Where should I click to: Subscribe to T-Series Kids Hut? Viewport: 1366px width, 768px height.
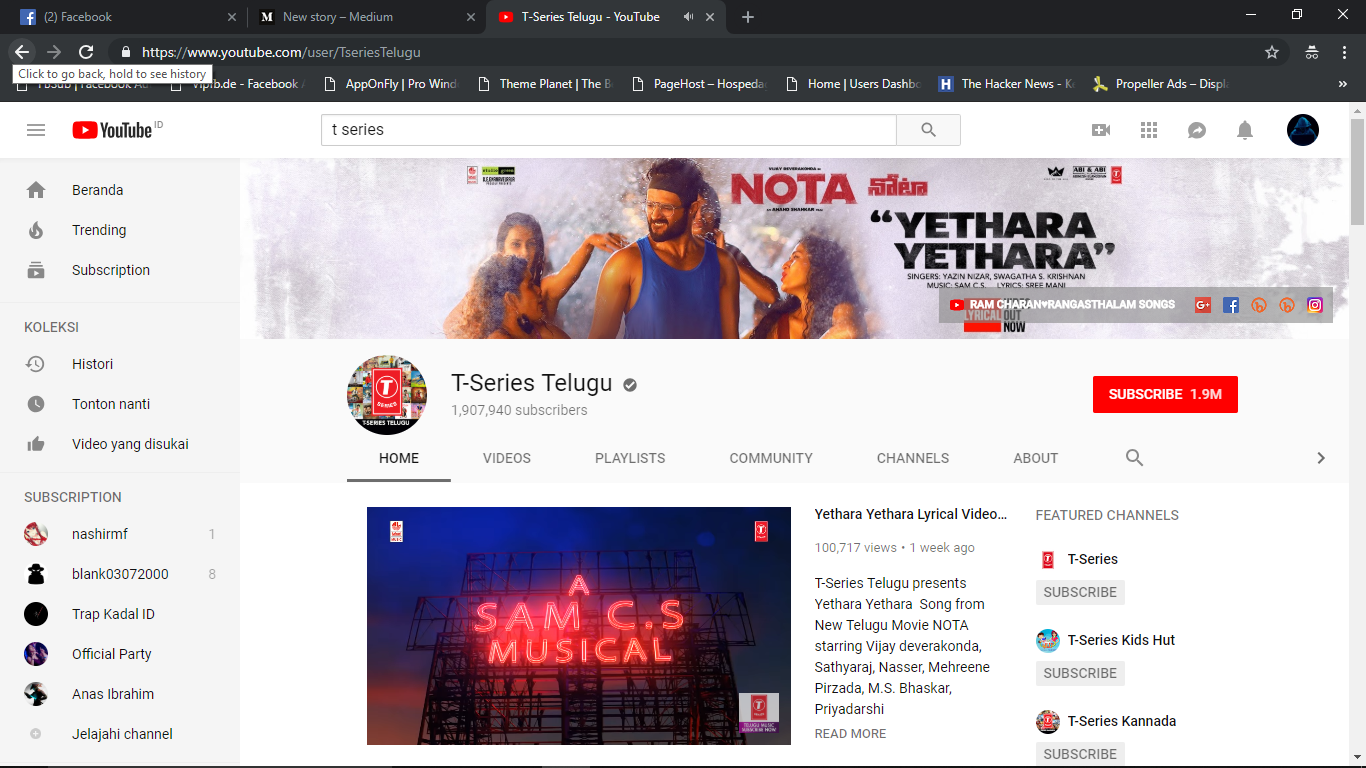(1080, 673)
